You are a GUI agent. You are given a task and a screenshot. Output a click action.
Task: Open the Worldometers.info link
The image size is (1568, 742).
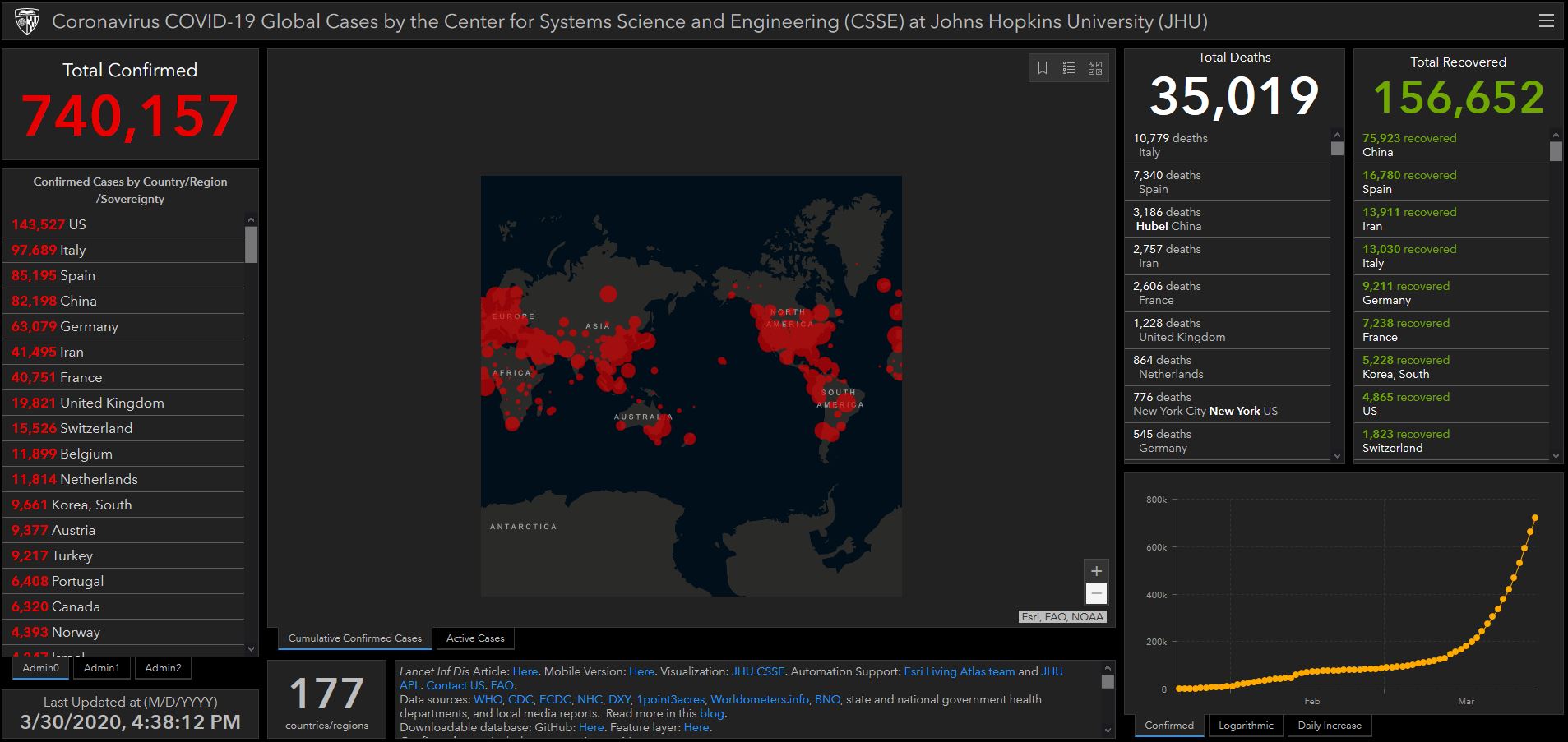[760, 699]
